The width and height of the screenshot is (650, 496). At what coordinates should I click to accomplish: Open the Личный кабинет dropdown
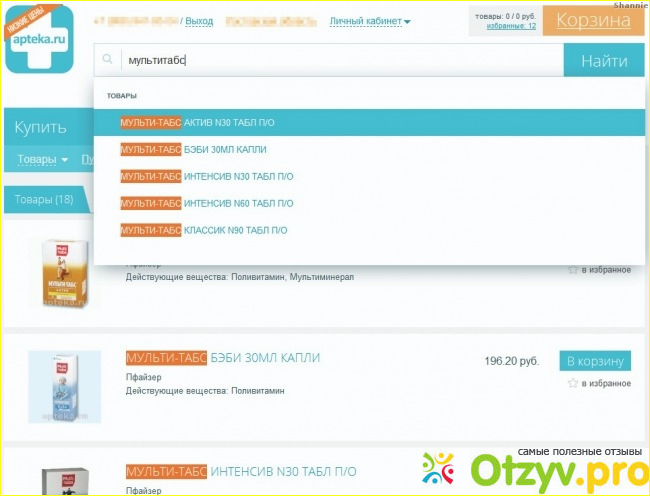point(370,21)
